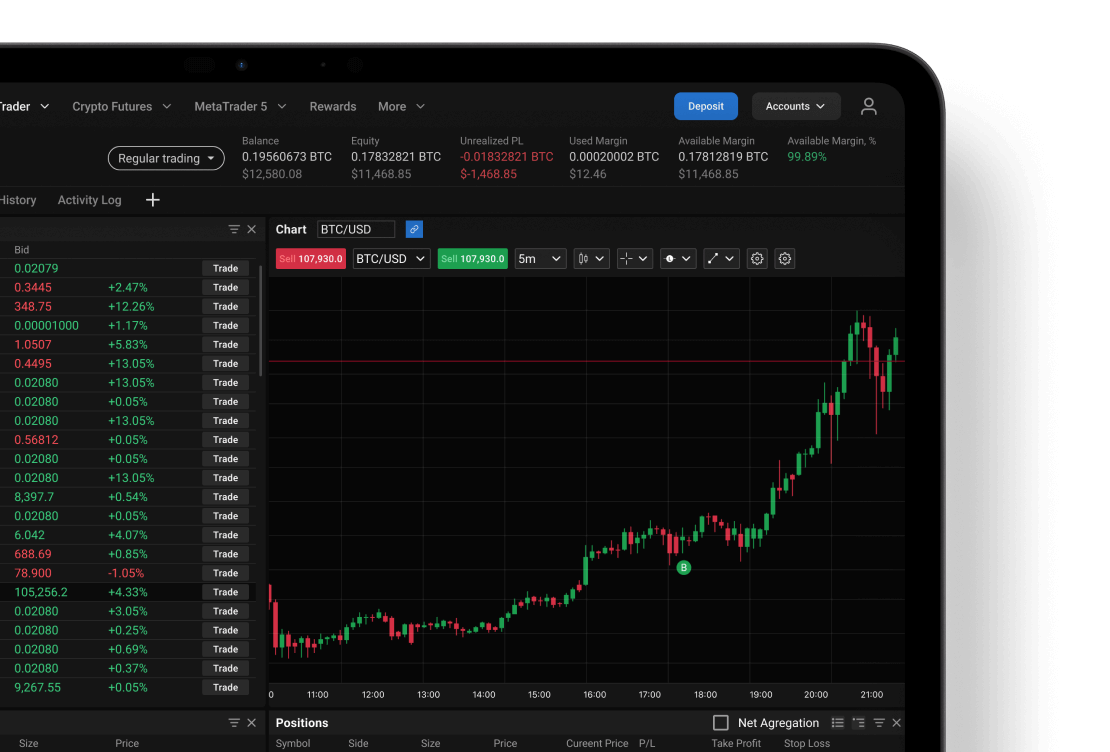The width and height of the screenshot is (1110, 752).
Task: Open the Crypto Futures menu
Action: click(113, 106)
